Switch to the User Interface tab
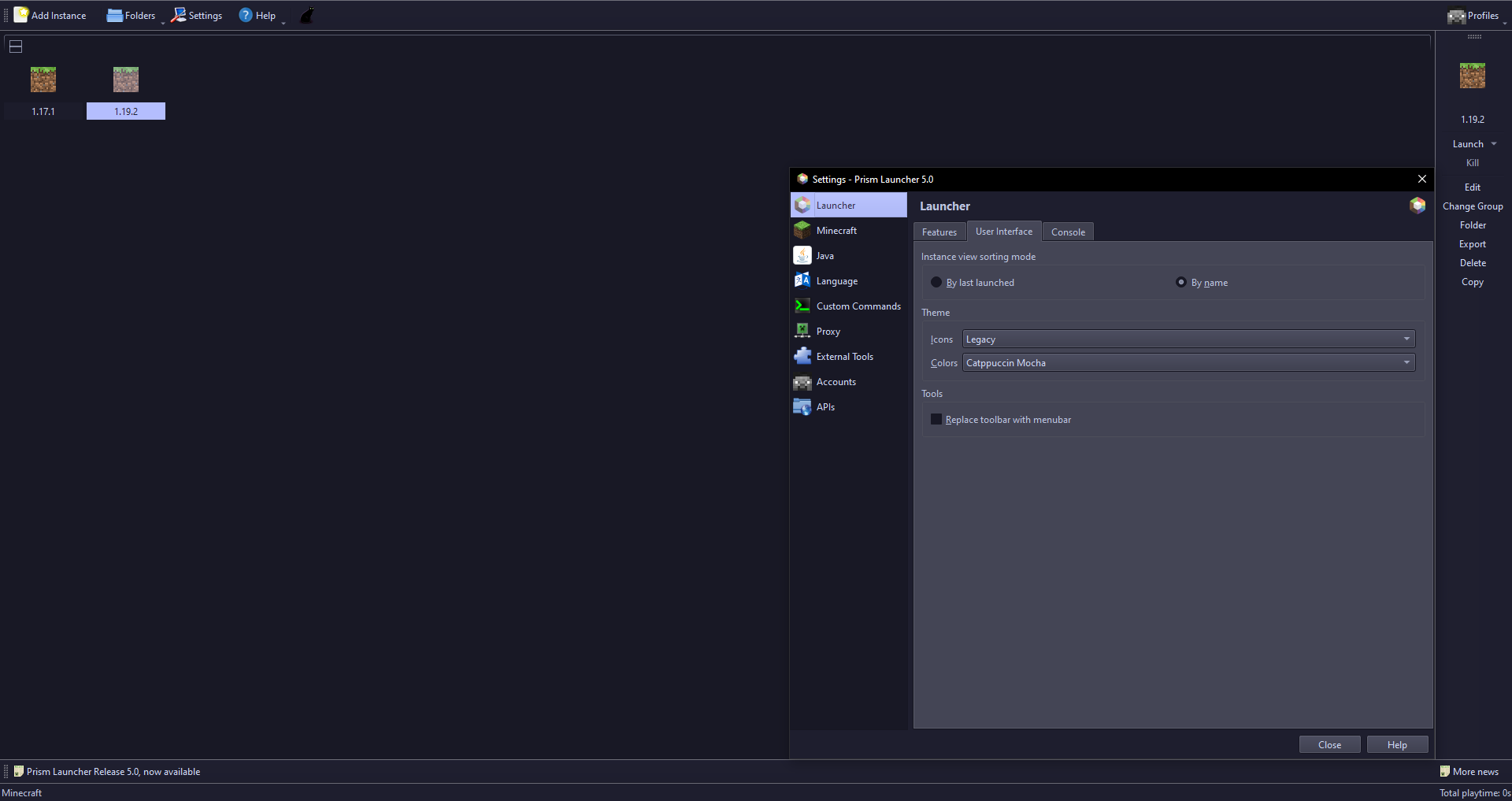The height and width of the screenshot is (801, 1512). tap(1004, 231)
